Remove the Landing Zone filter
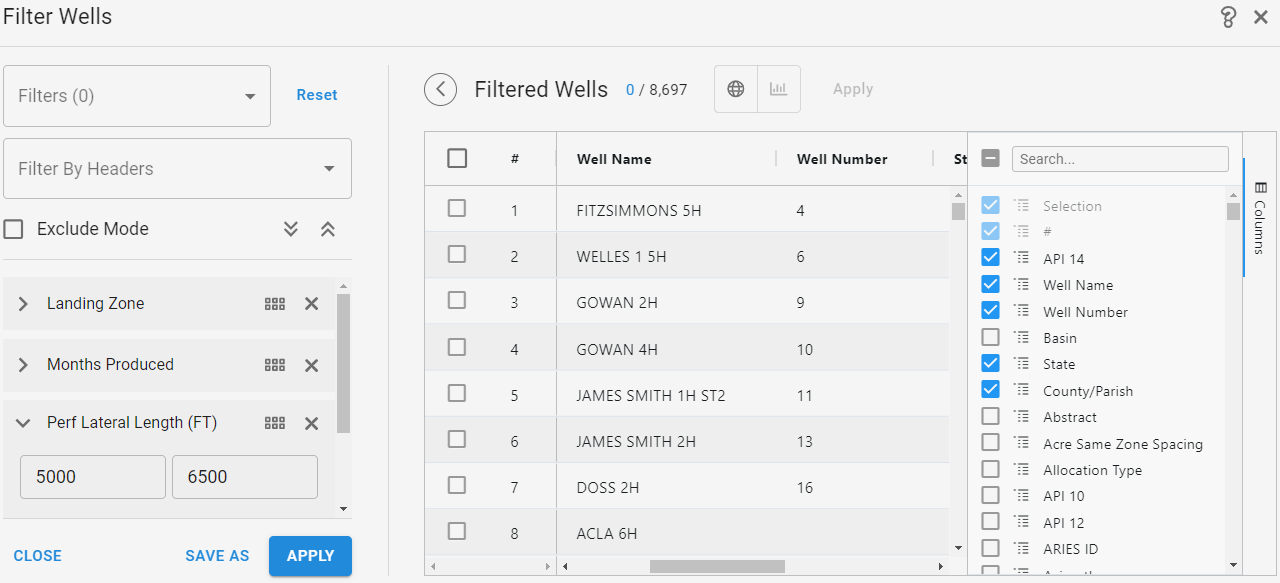The image size is (1280, 583). tap(312, 304)
